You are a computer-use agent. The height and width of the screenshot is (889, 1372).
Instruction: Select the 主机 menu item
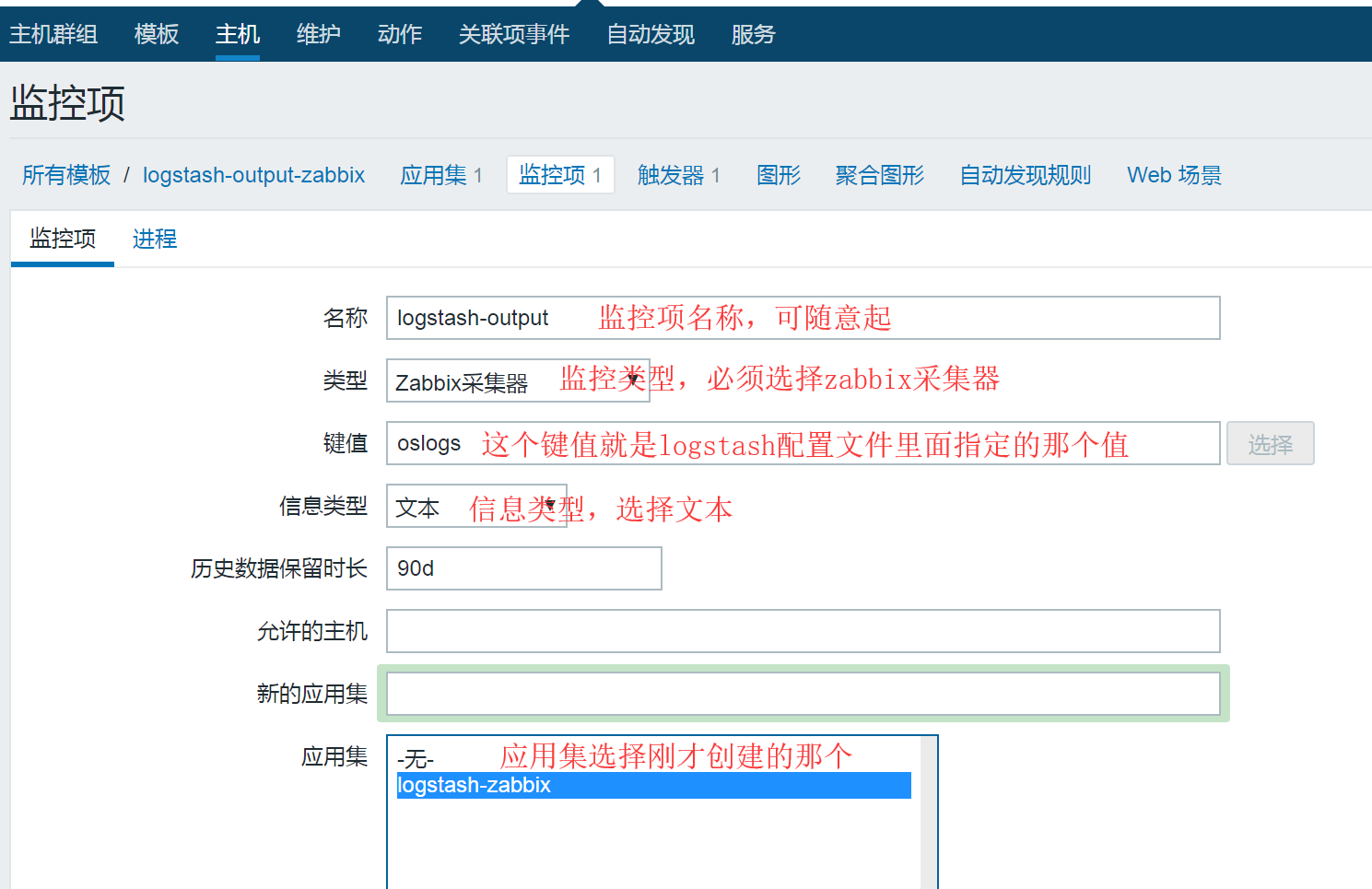click(x=238, y=34)
